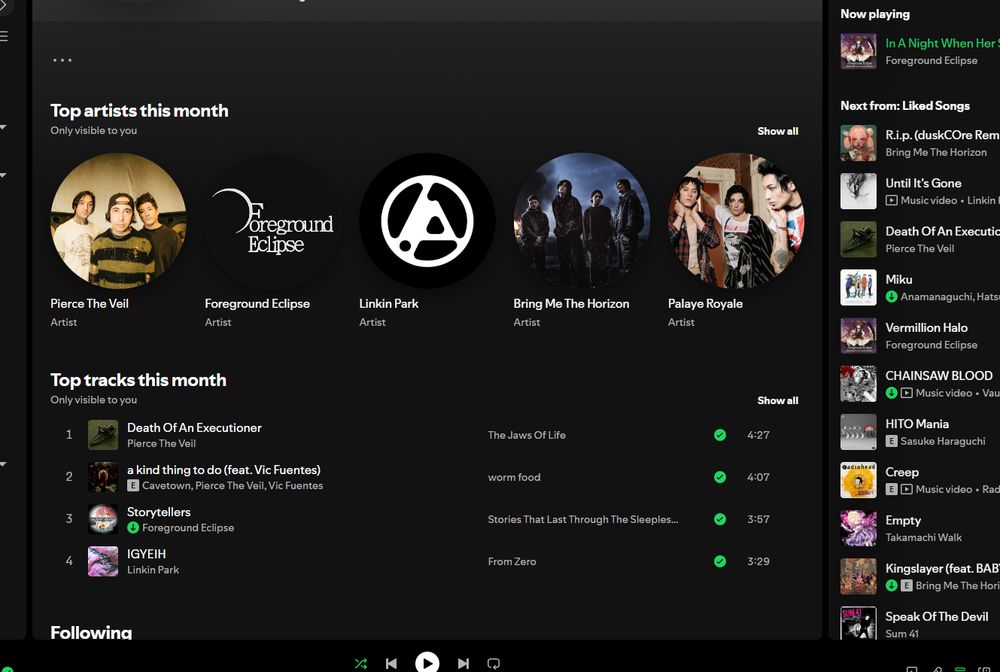1000x672 pixels.
Task: Open Foreground Eclipse under the Now playing title
Action: (931, 60)
